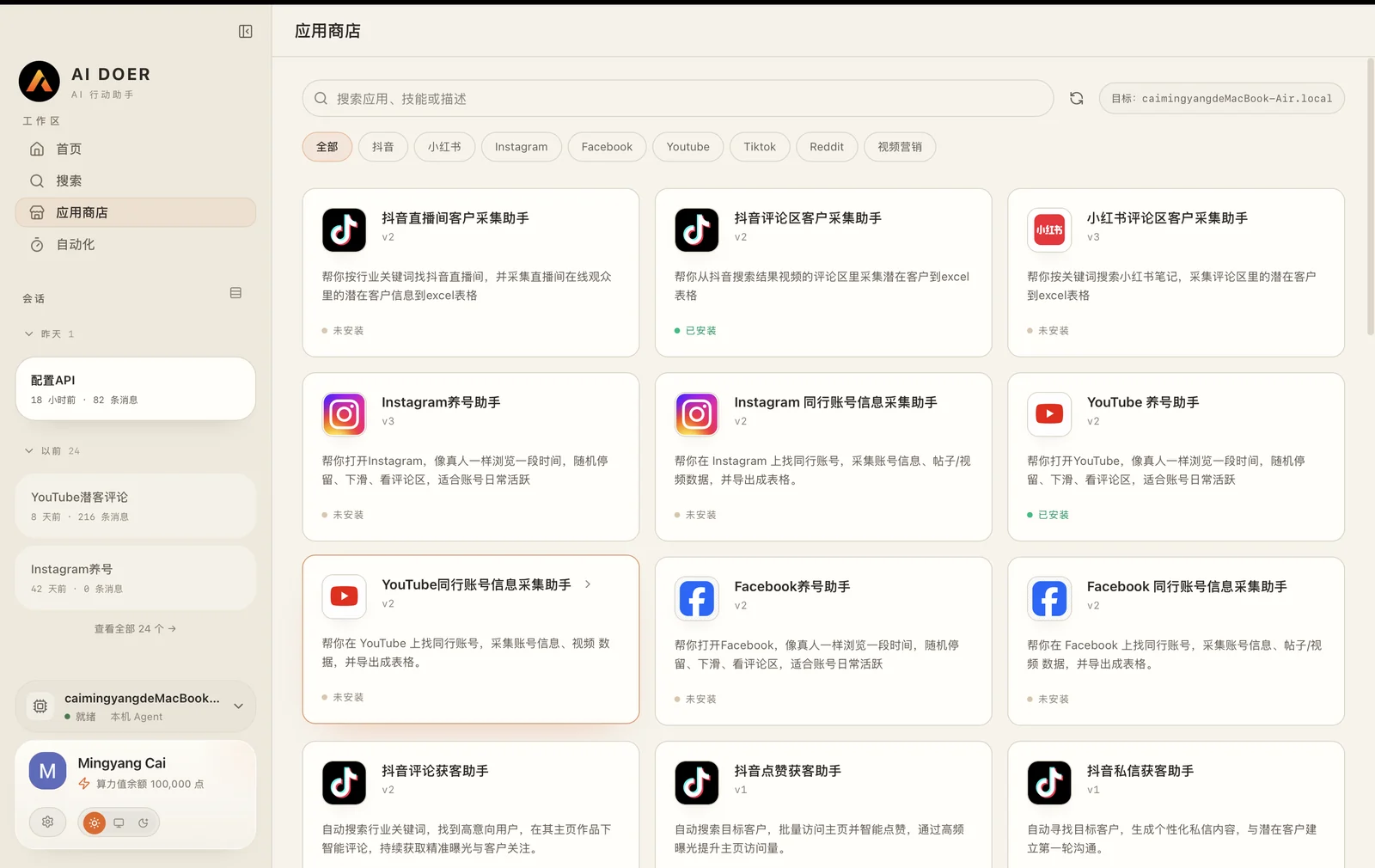Click 查看全部 24 个 link

point(135,628)
